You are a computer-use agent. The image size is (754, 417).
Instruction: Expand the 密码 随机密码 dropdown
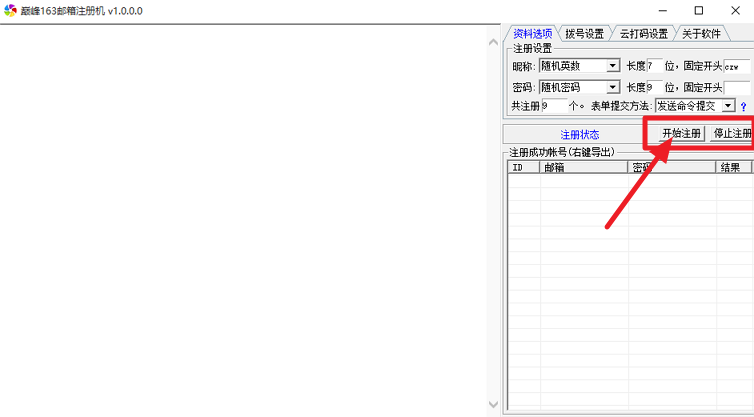point(613,88)
